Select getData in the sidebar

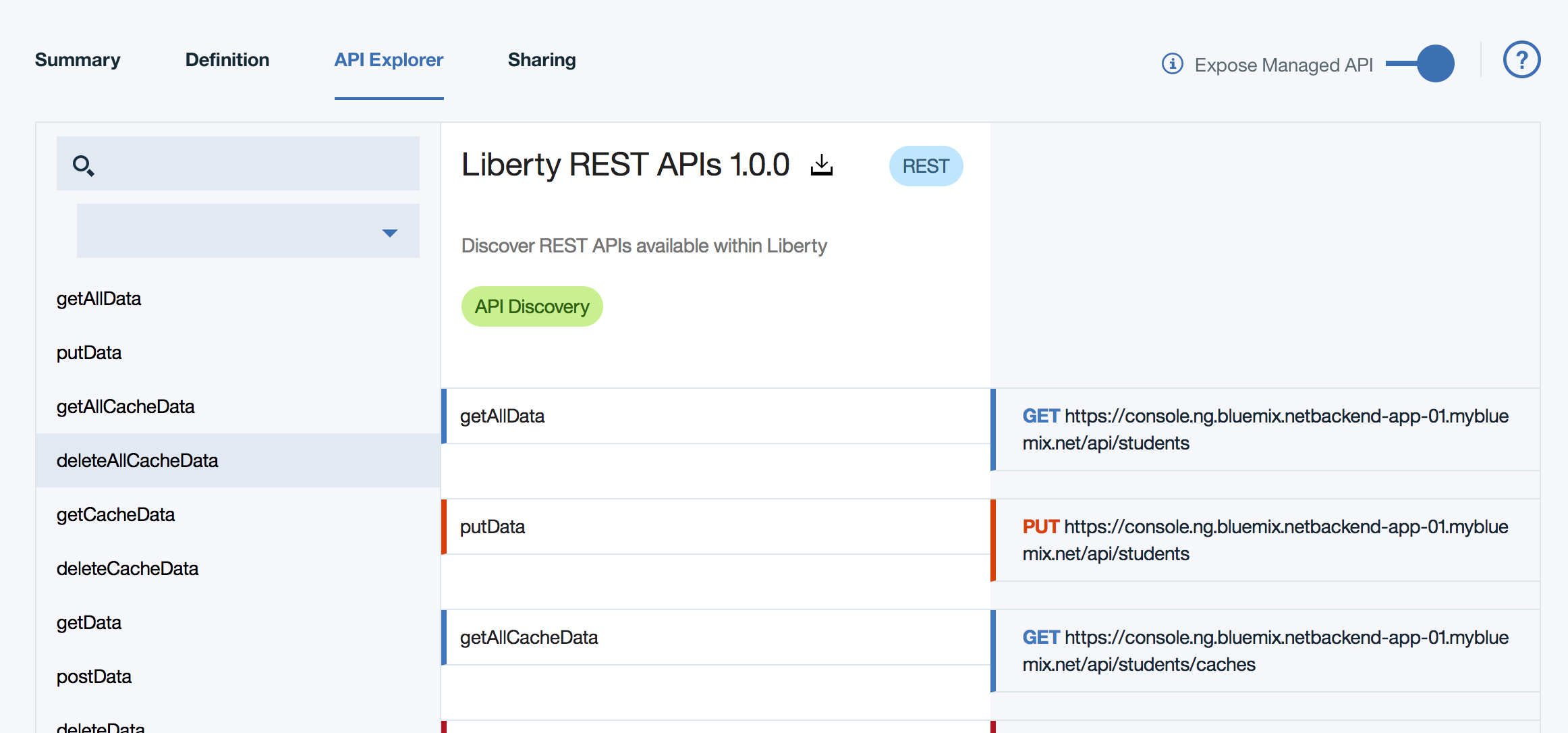pos(237,622)
